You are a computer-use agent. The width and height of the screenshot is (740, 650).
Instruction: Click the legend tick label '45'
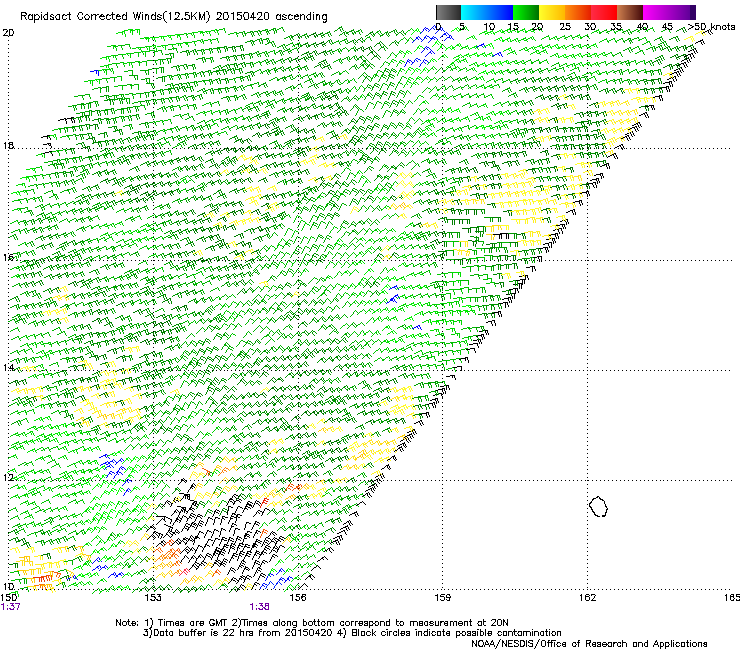click(667, 27)
